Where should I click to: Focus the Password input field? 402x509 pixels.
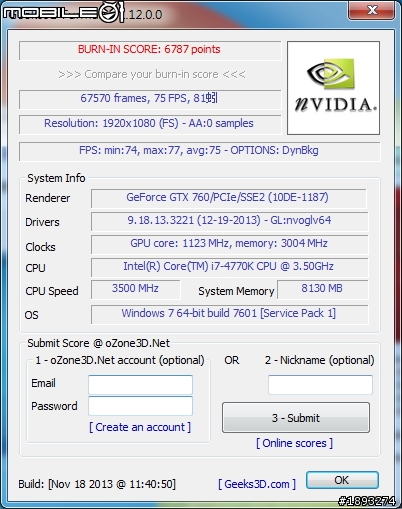point(140,406)
